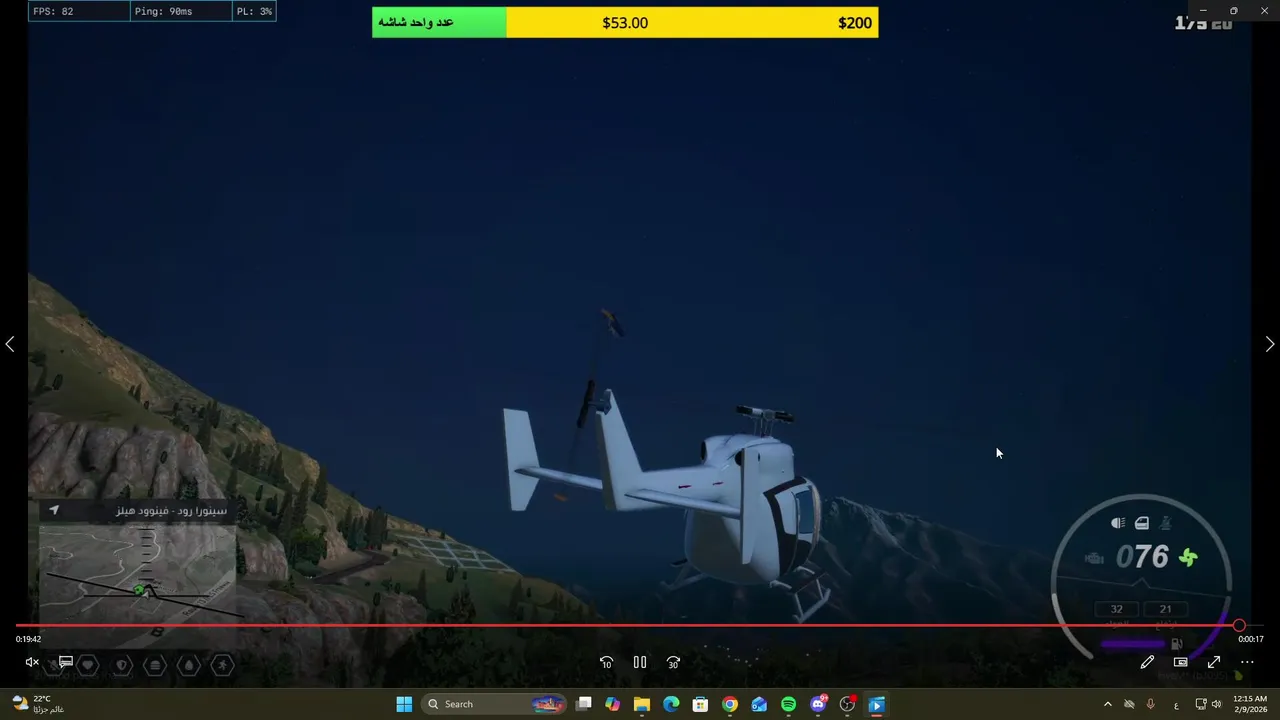Open Discord from the taskbar
This screenshot has height=720, width=1280.
tap(818, 704)
